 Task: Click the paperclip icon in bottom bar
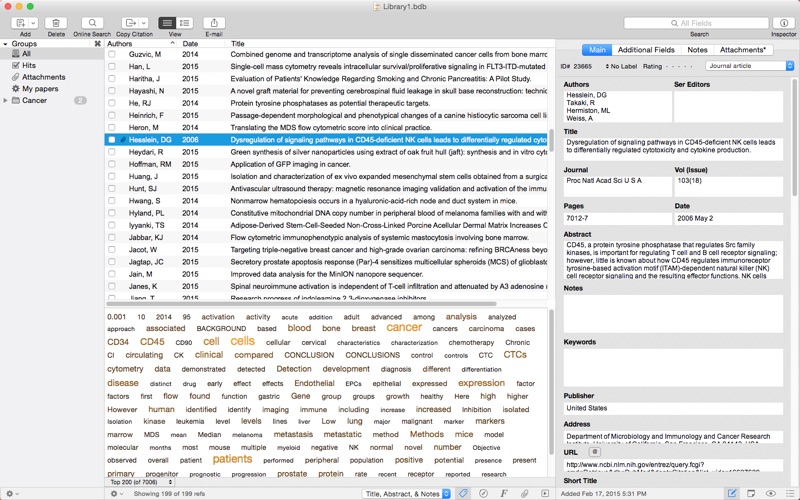[524, 493]
